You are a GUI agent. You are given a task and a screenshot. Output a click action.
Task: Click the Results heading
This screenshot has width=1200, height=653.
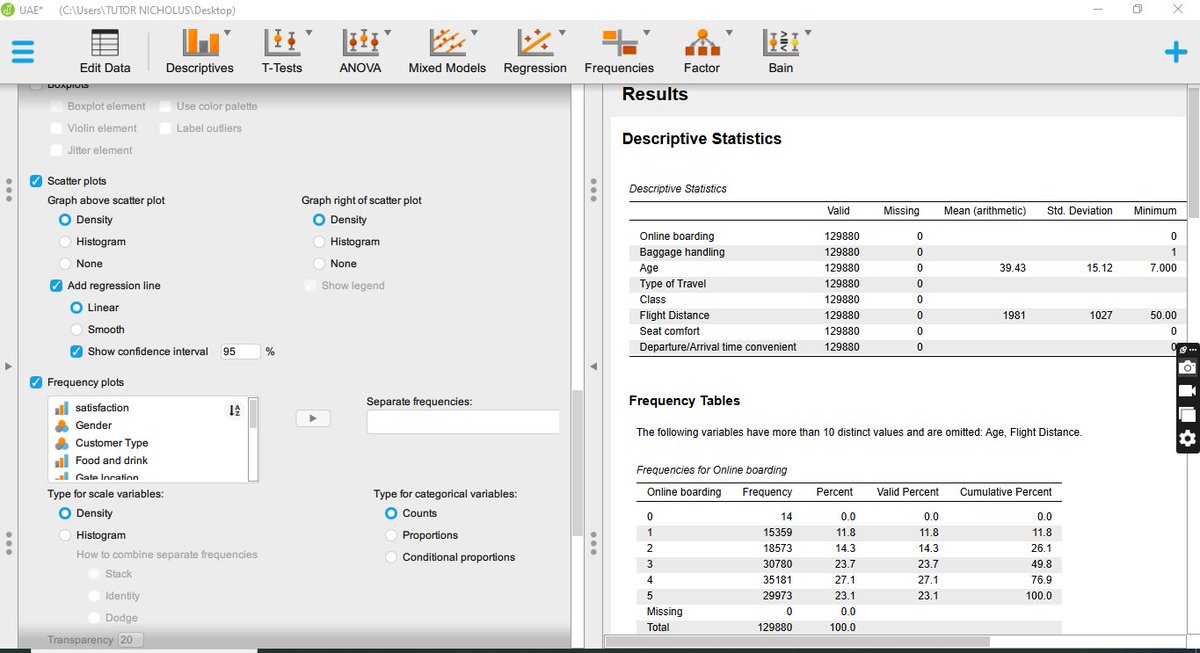coord(655,95)
